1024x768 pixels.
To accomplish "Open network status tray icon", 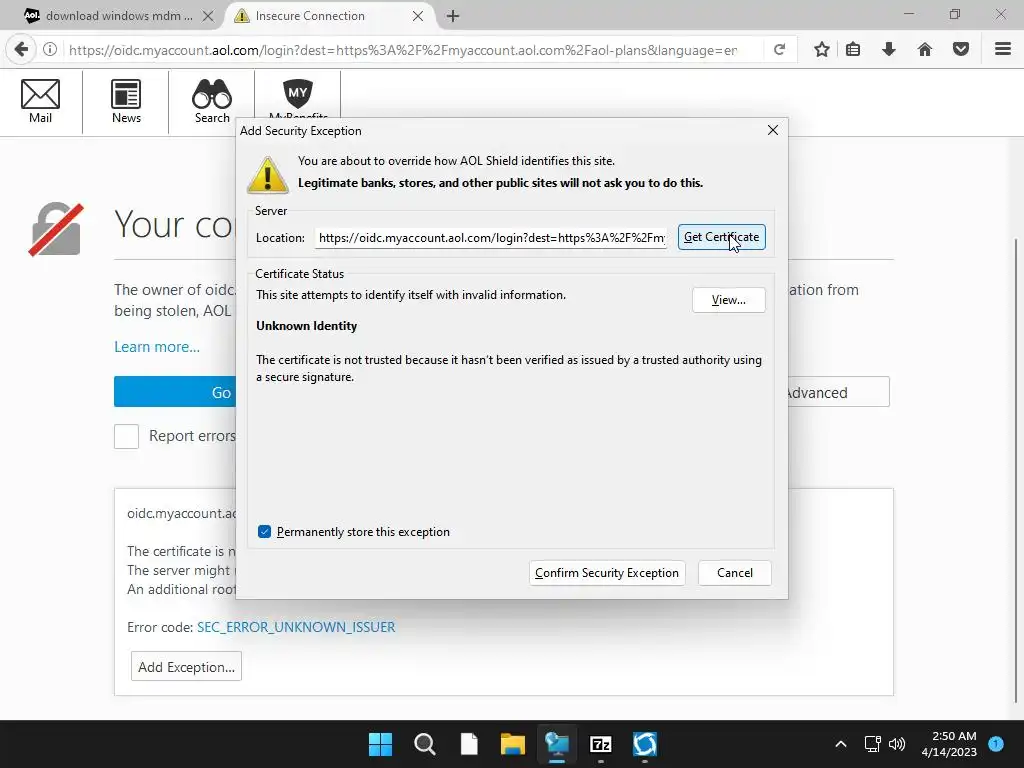I will point(872,744).
